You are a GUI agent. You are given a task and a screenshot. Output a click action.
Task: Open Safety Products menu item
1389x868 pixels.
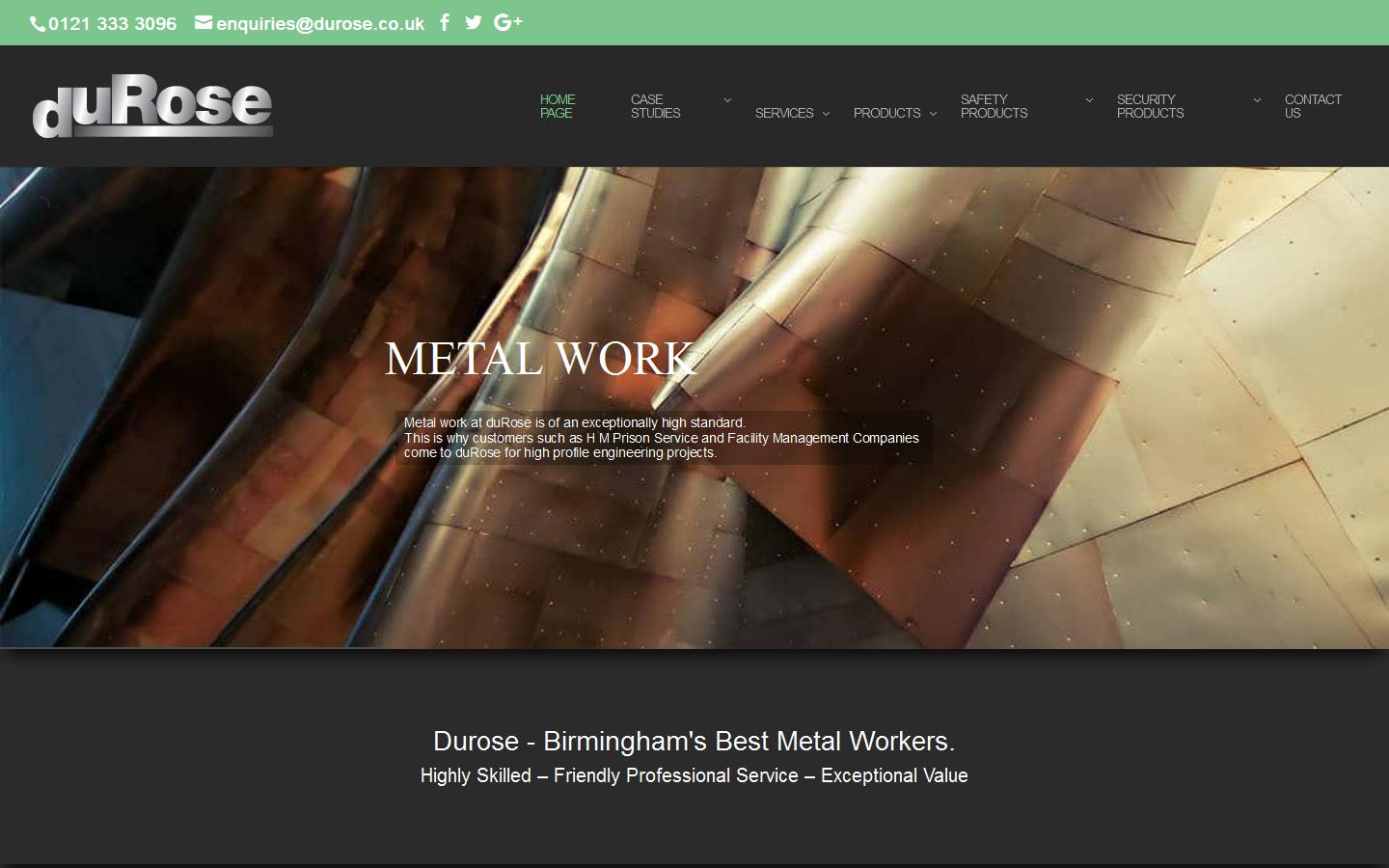[994, 106]
